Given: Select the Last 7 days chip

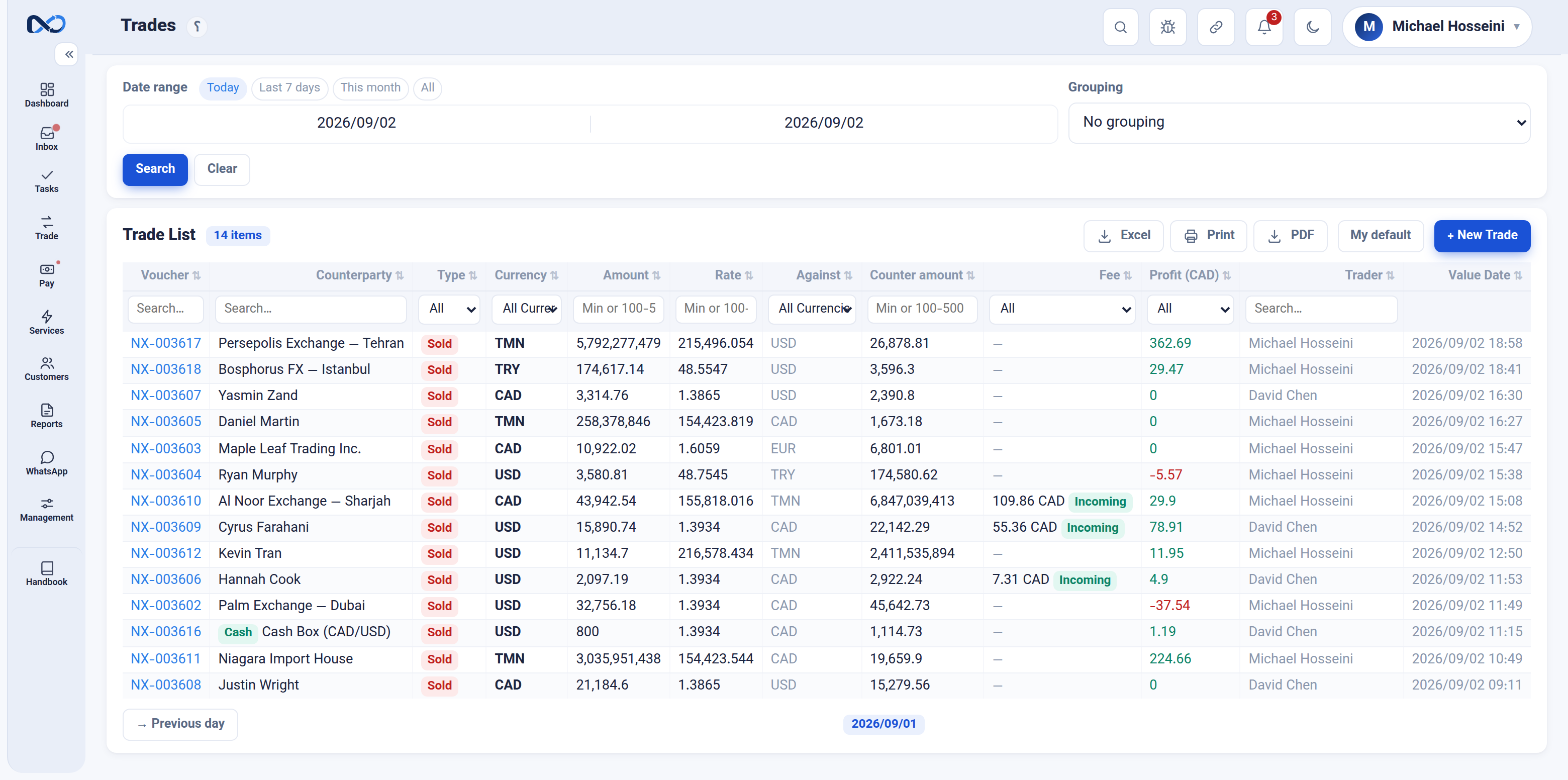Looking at the screenshot, I should coord(289,87).
